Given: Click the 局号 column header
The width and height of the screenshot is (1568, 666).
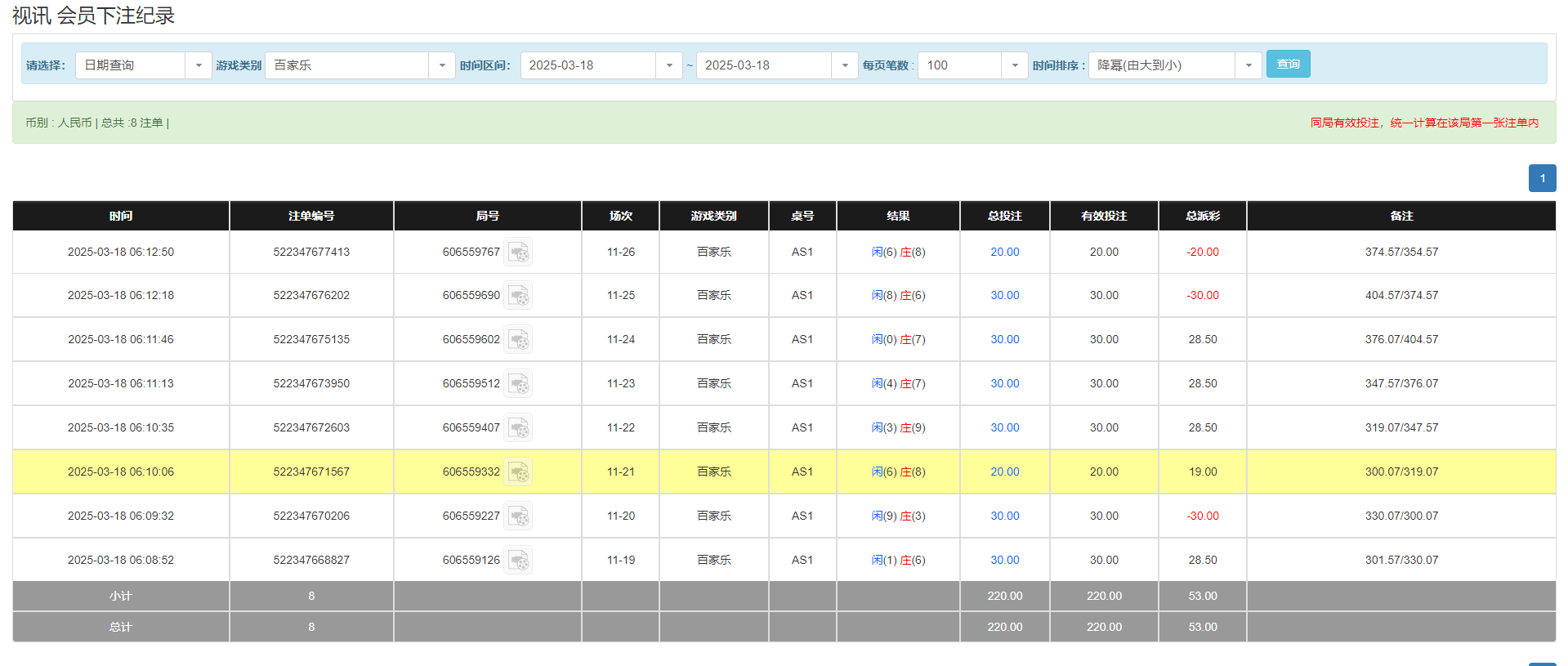Looking at the screenshot, I should click(488, 216).
